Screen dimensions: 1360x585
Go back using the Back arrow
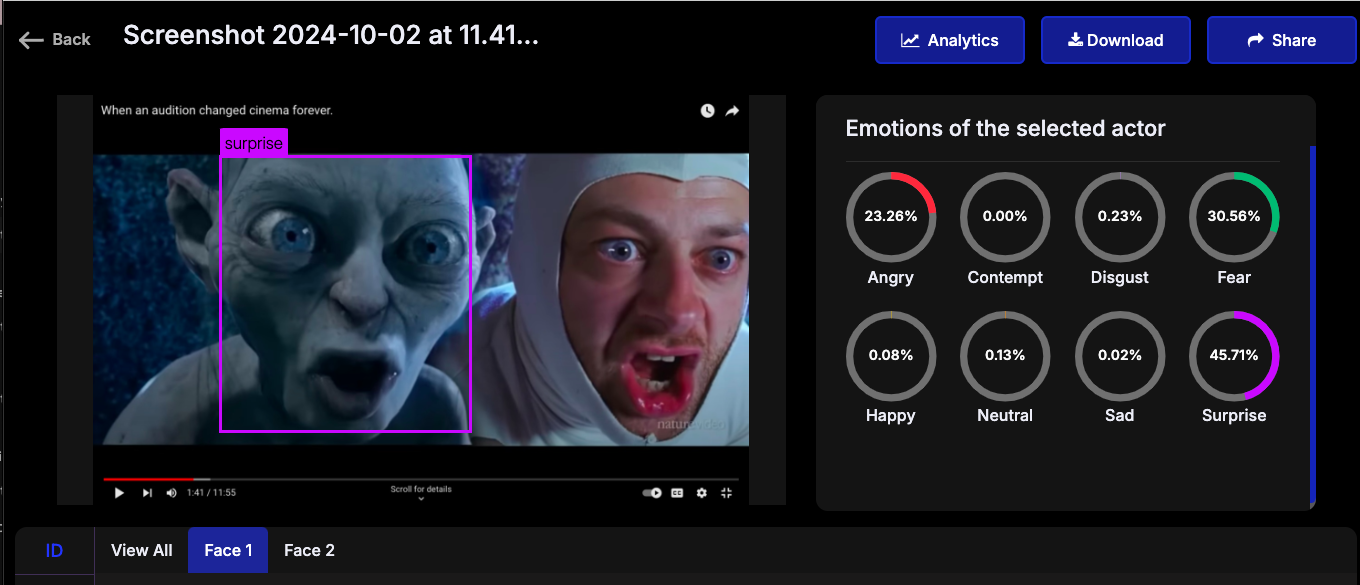54,40
